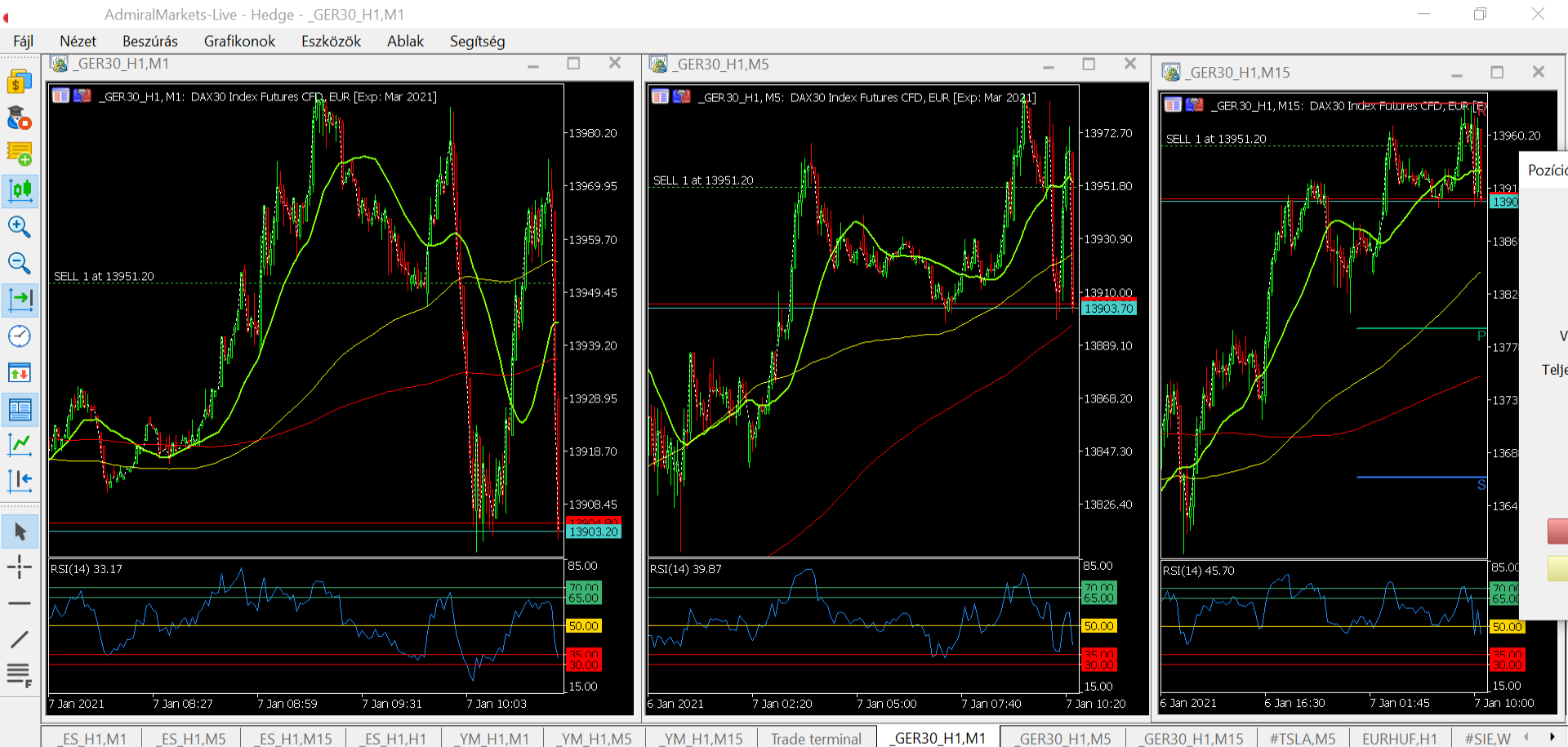Open the #TSLA,M5 chart tab
1568x747 pixels.
click(1302, 738)
